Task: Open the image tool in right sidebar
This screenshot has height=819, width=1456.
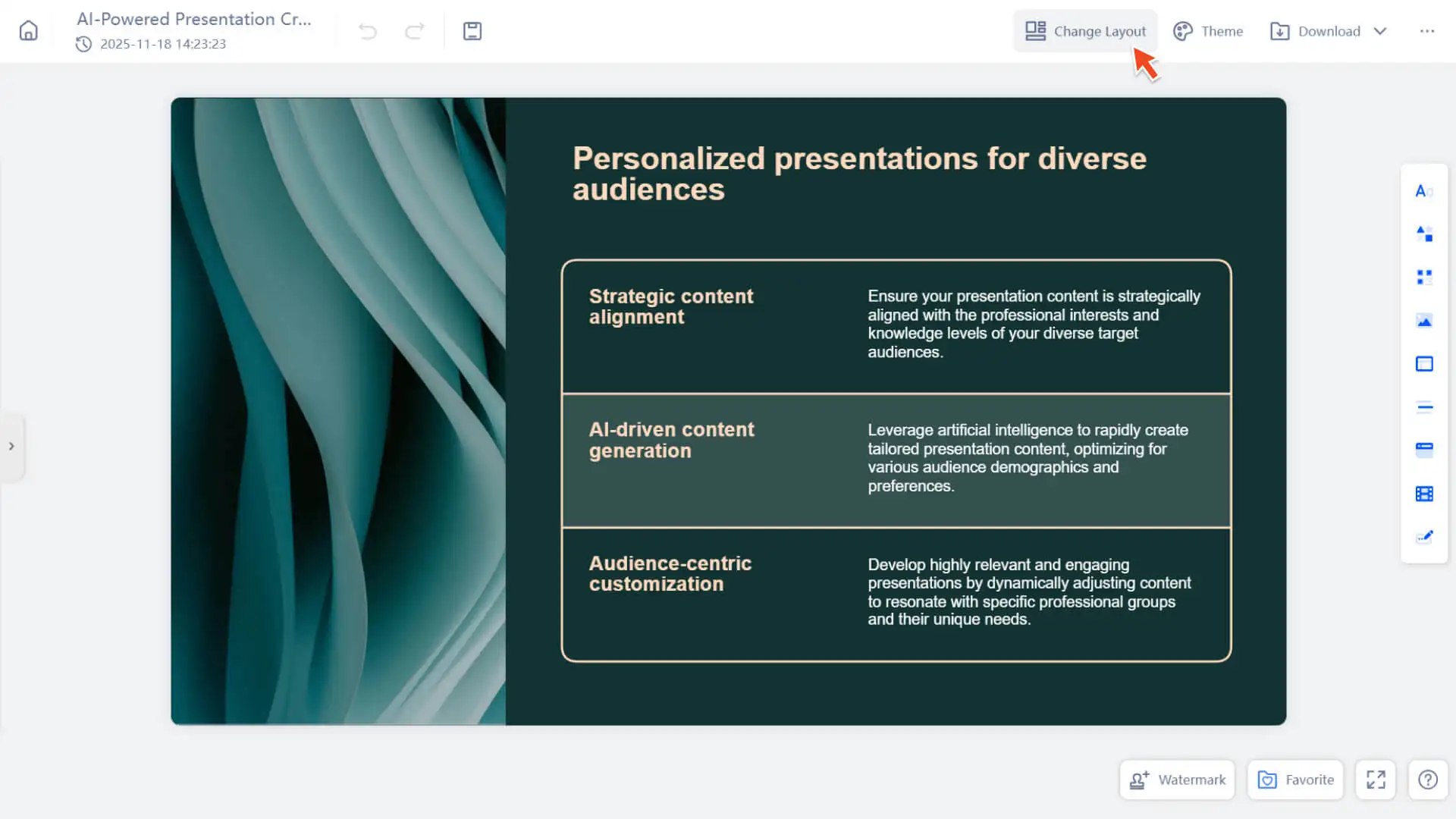Action: click(x=1424, y=322)
